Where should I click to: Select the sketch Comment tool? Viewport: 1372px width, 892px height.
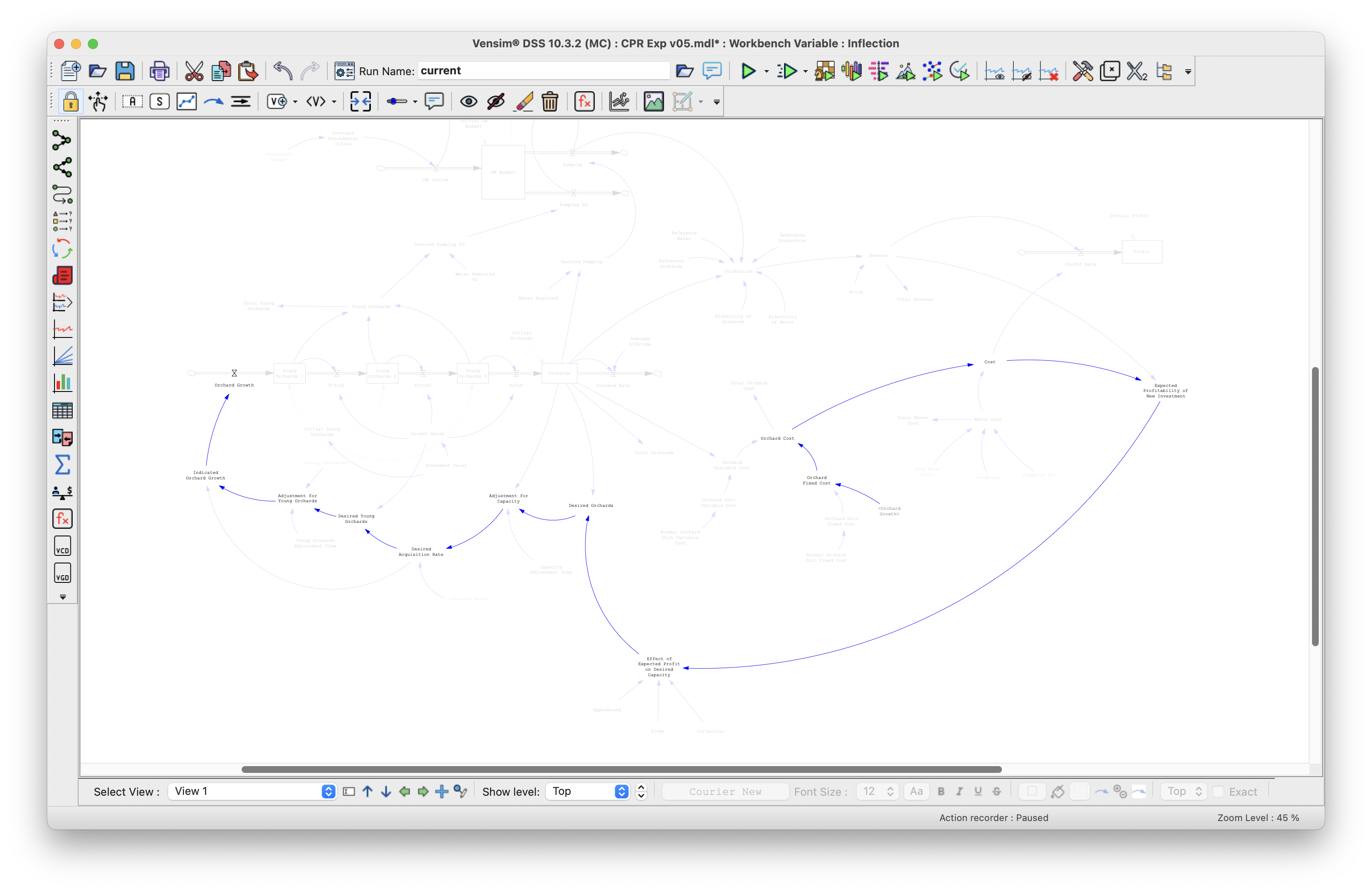pyautogui.click(x=434, y=101)
